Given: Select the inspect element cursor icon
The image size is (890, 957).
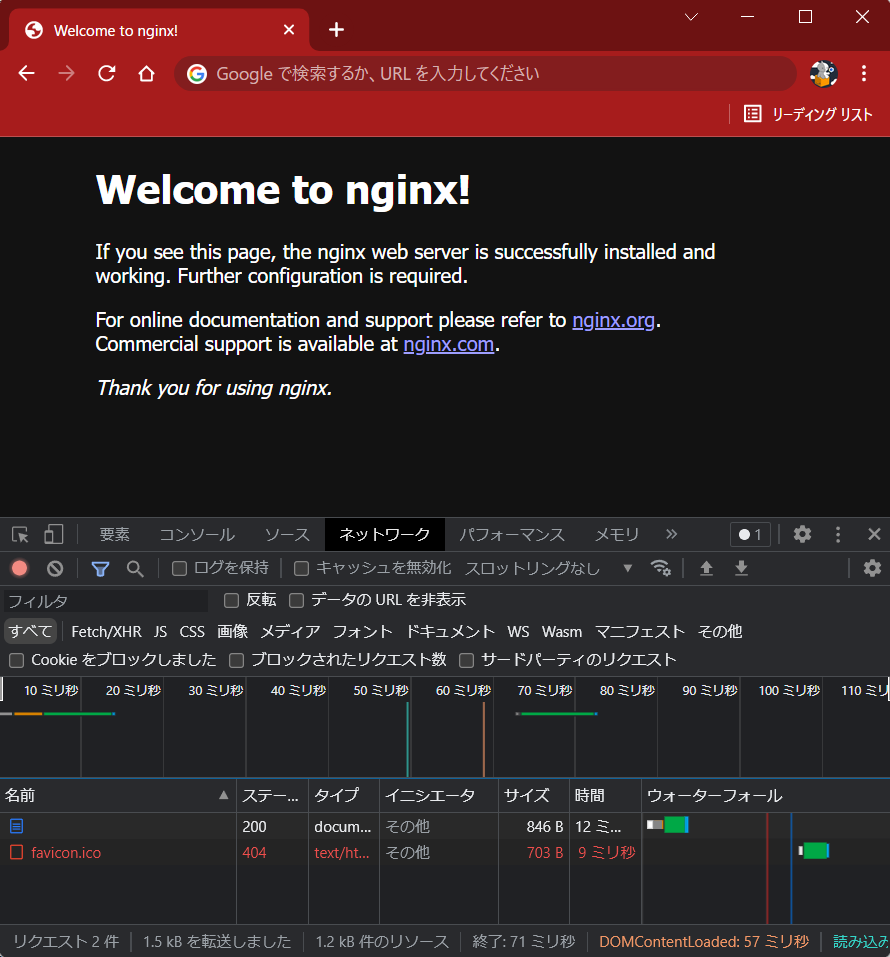Looking at the screenshot, I should coord(18,534).
